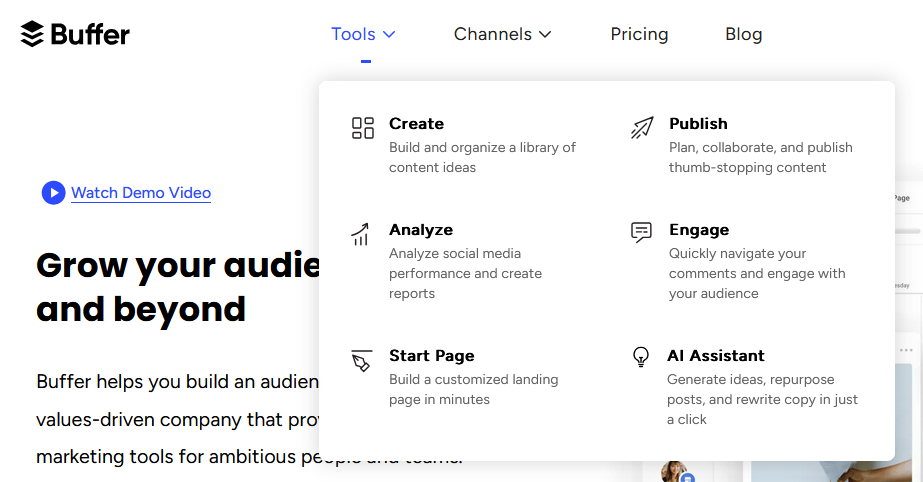Click the Publish paper plane icon
The width and height of the screenshot is (923, 482).
[642, 128]
